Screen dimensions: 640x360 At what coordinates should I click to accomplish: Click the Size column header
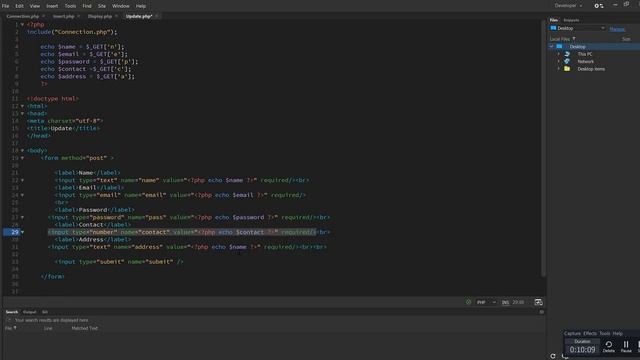[626, 39]
